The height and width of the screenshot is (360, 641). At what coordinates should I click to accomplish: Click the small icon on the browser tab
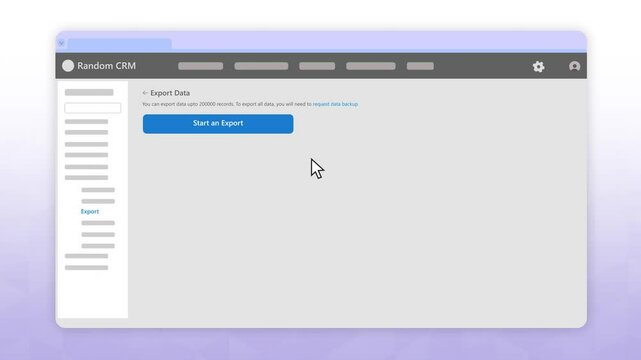point(61,43)
